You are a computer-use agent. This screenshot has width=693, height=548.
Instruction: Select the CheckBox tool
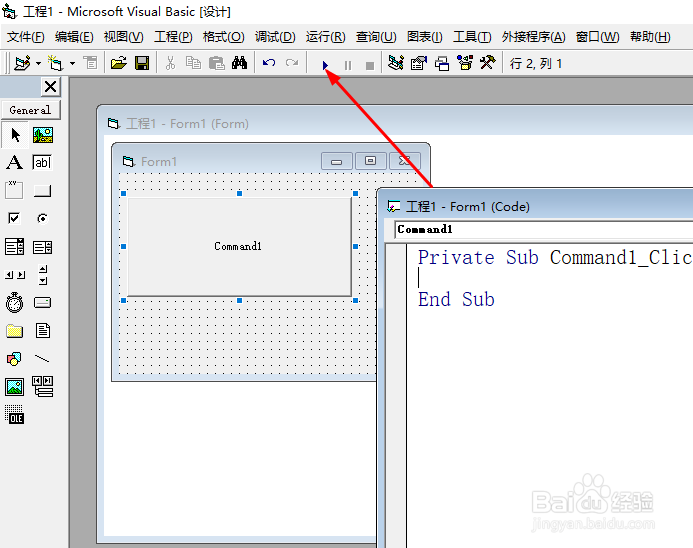coord(14,218)
